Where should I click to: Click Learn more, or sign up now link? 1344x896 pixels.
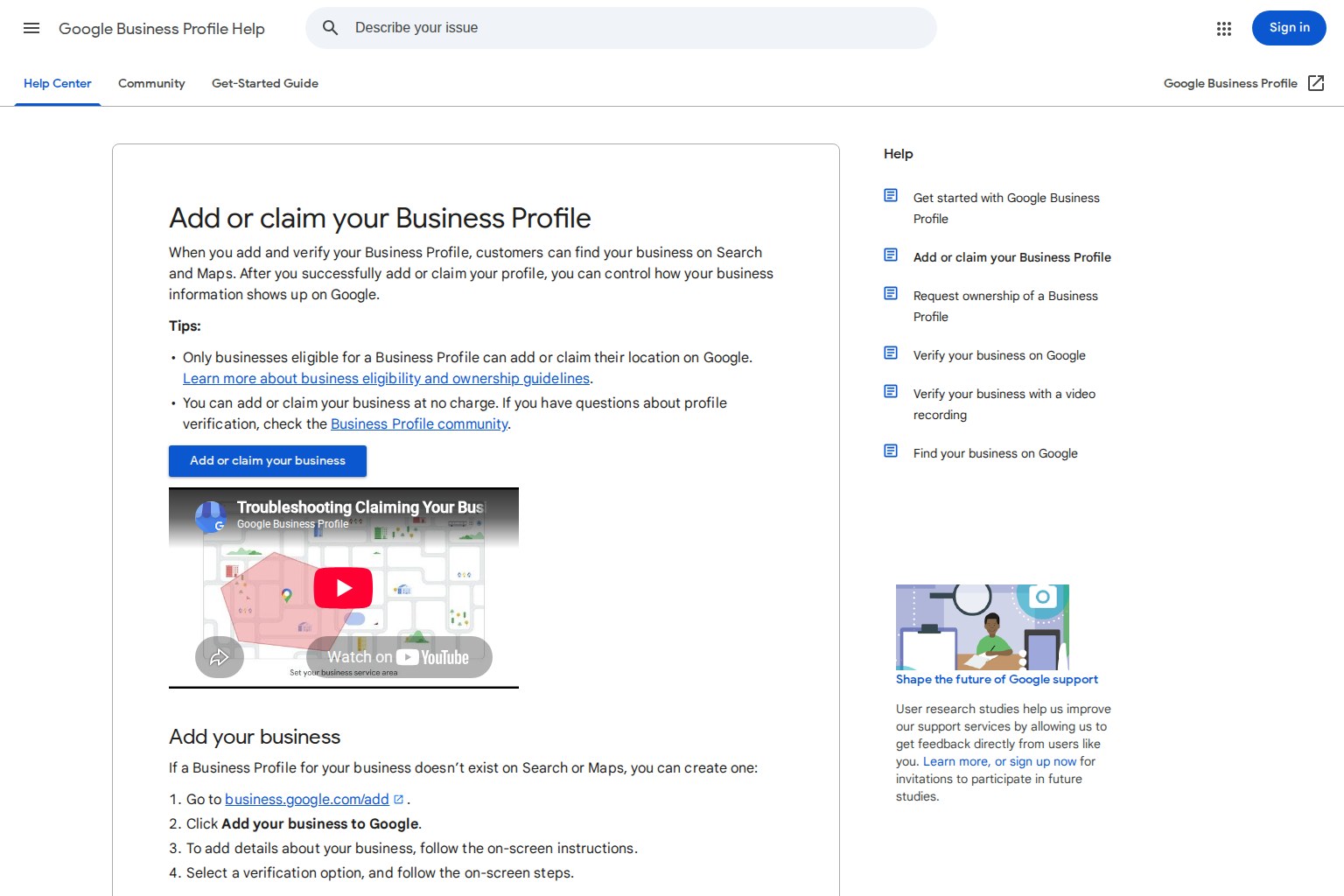pos(999,761)
